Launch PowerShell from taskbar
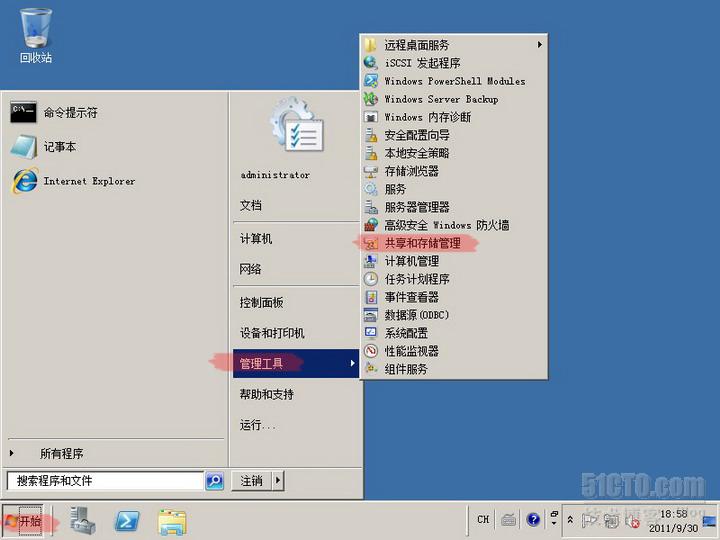 [127, 521]
